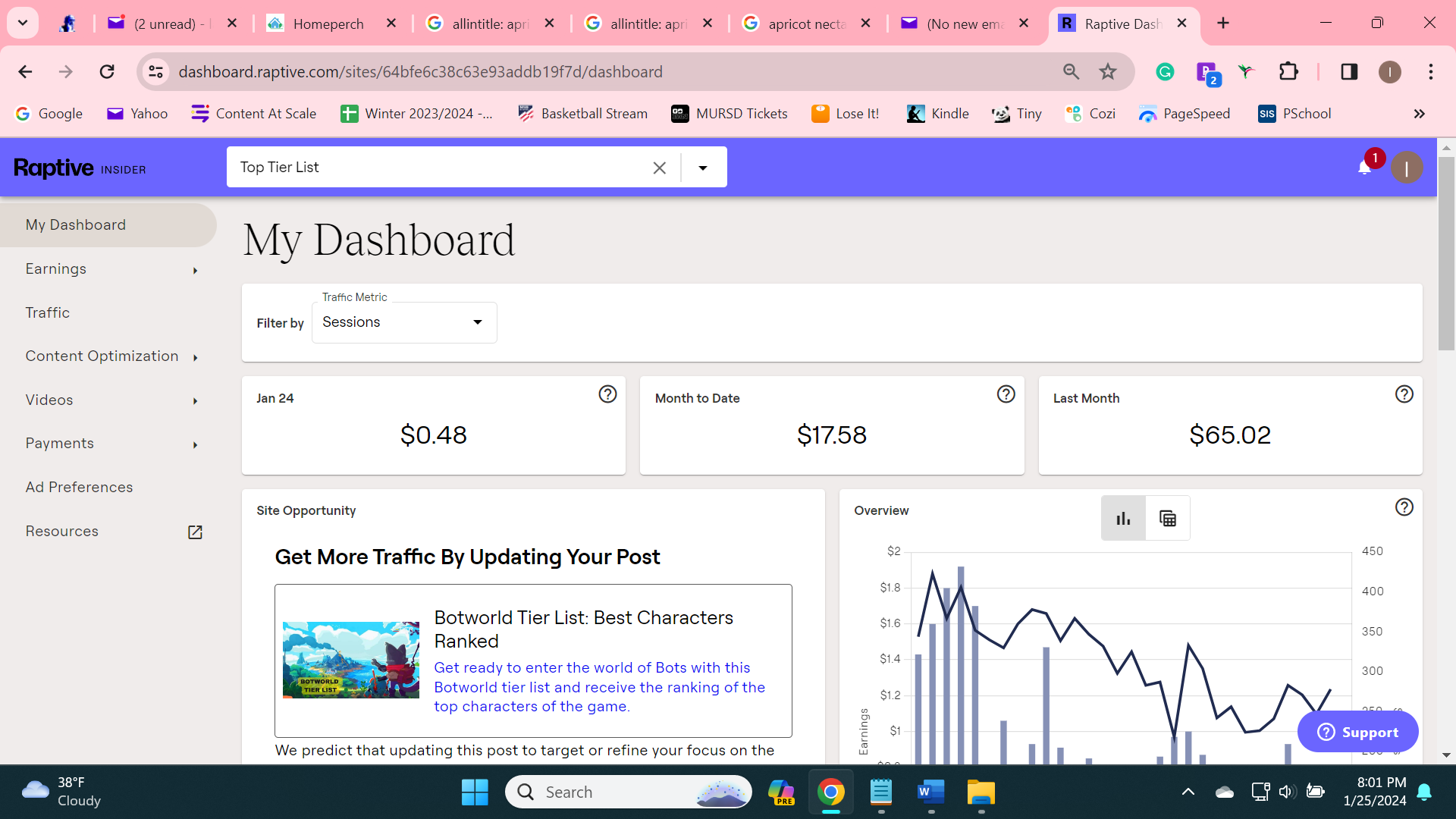Open help for the Last Month card
The width and height of the screenshot is (1456, 819).
point(1404,394)
